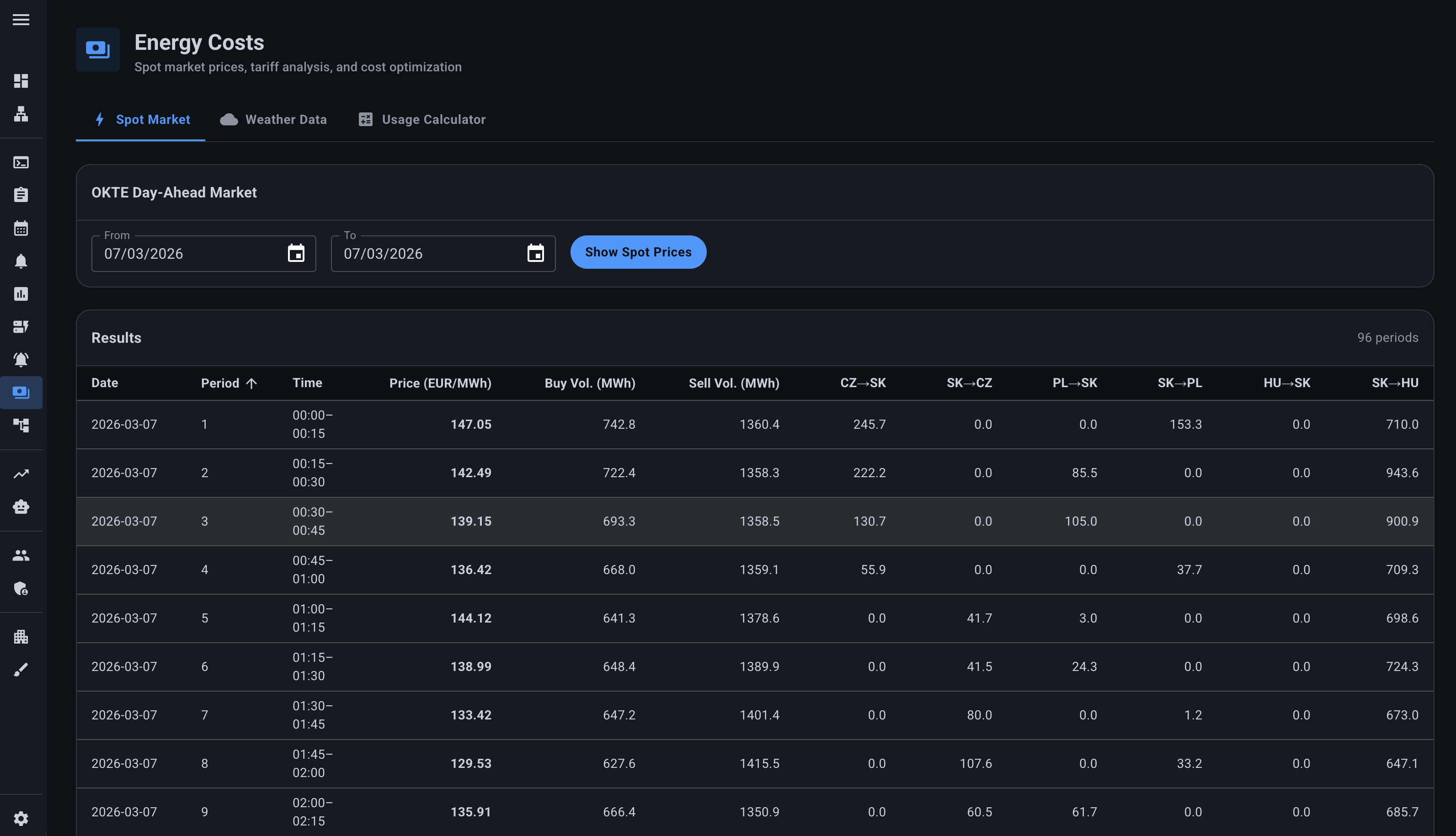This screenshot has height=836, width=1456.
Task: Open the terminal console sidebar icon
Action: 21,162
